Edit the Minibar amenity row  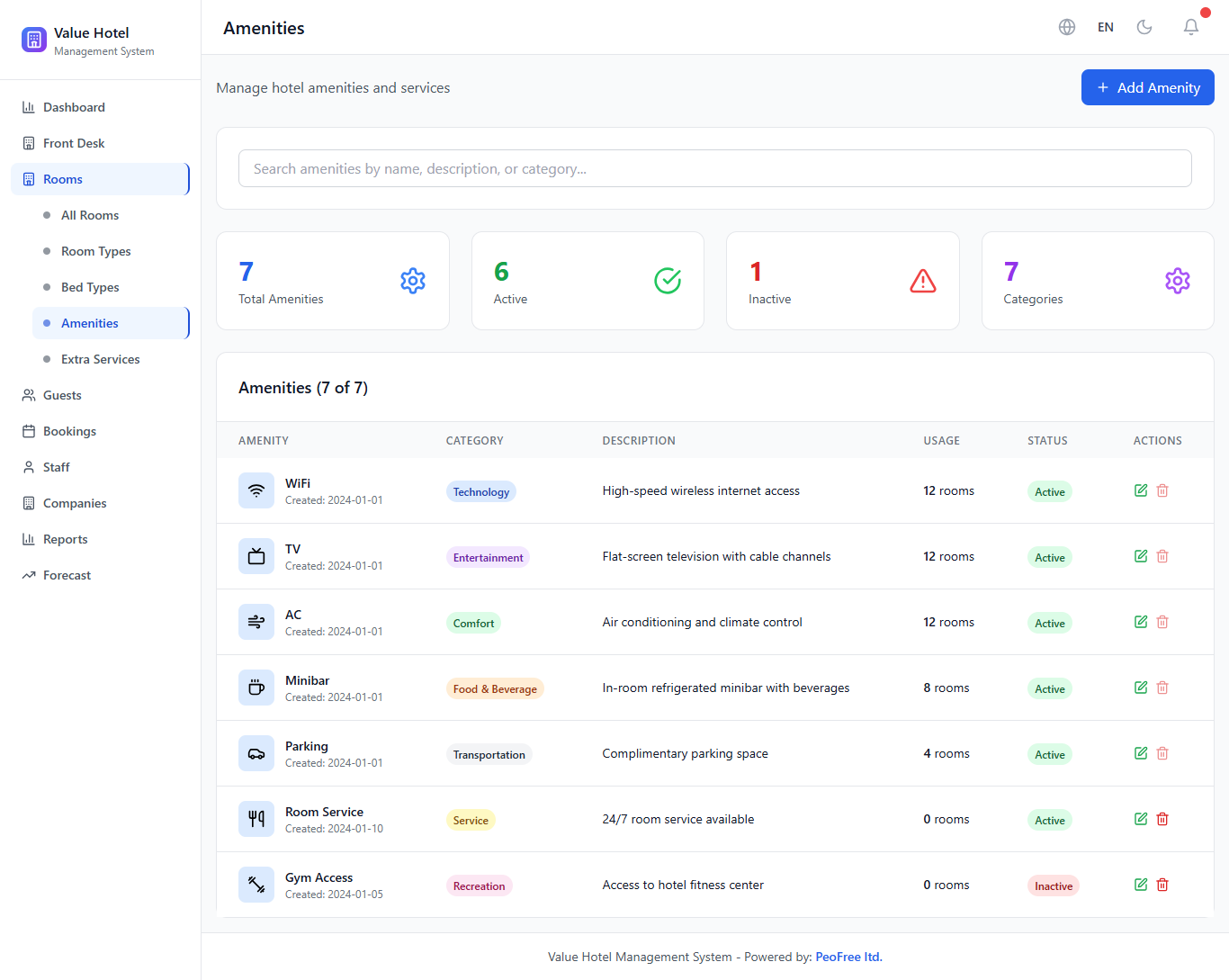click(x=1141, y=688)
